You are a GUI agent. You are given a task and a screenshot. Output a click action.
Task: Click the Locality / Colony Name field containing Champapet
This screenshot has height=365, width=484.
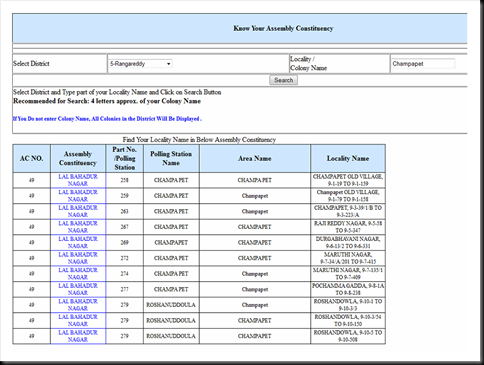coord(423,64)
